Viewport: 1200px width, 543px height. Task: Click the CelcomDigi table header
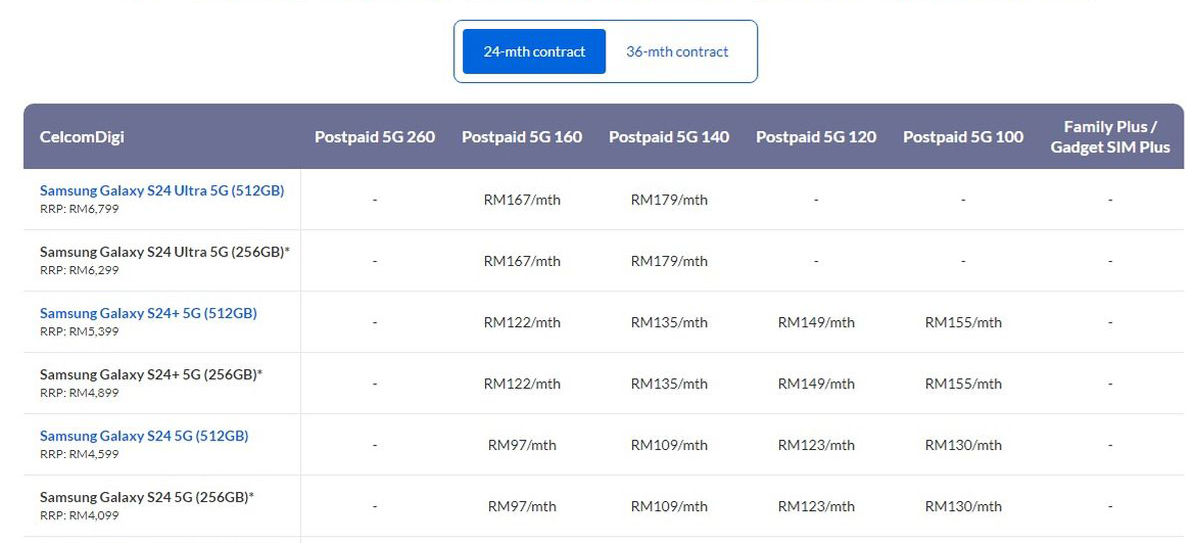tap(82, 137)
